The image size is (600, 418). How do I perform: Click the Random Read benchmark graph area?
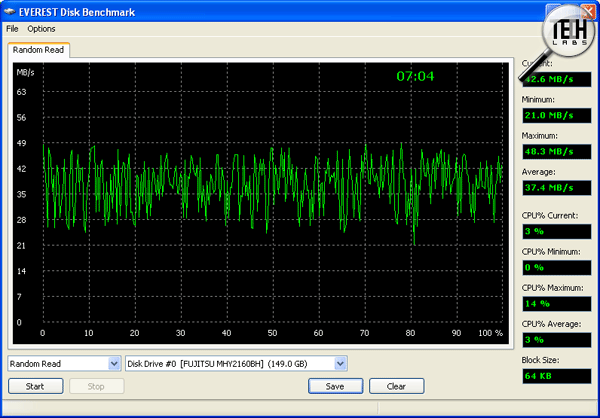261,203
